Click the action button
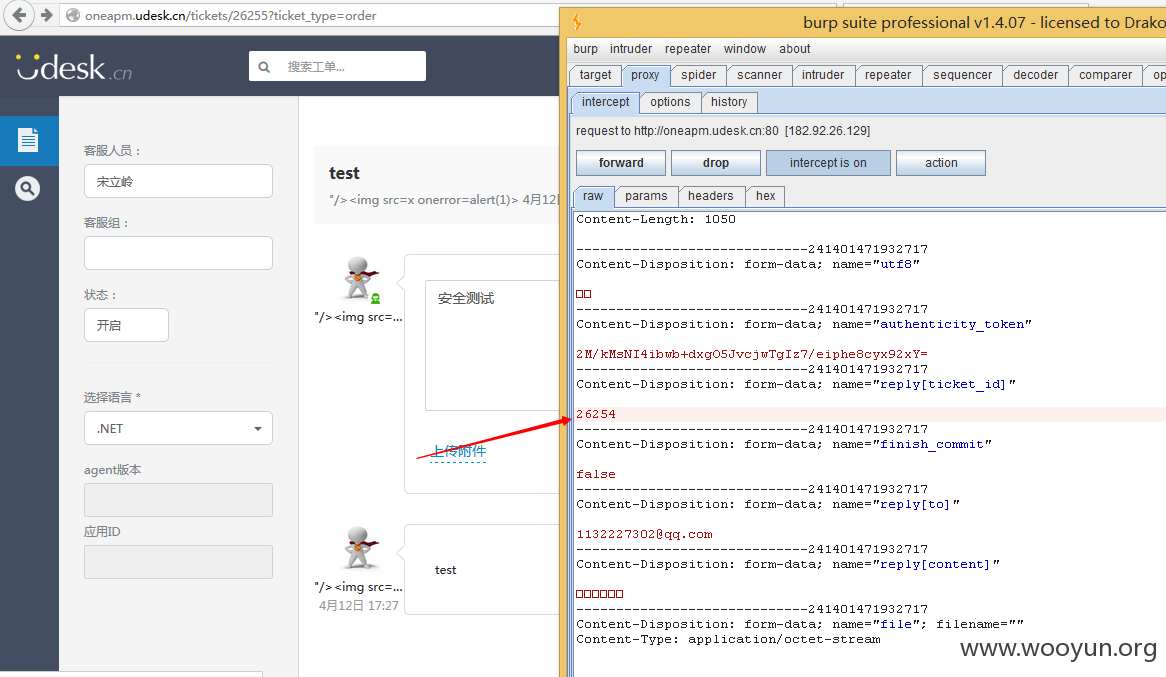Viewport: 1166px width, 677px height. pos(941,163)
